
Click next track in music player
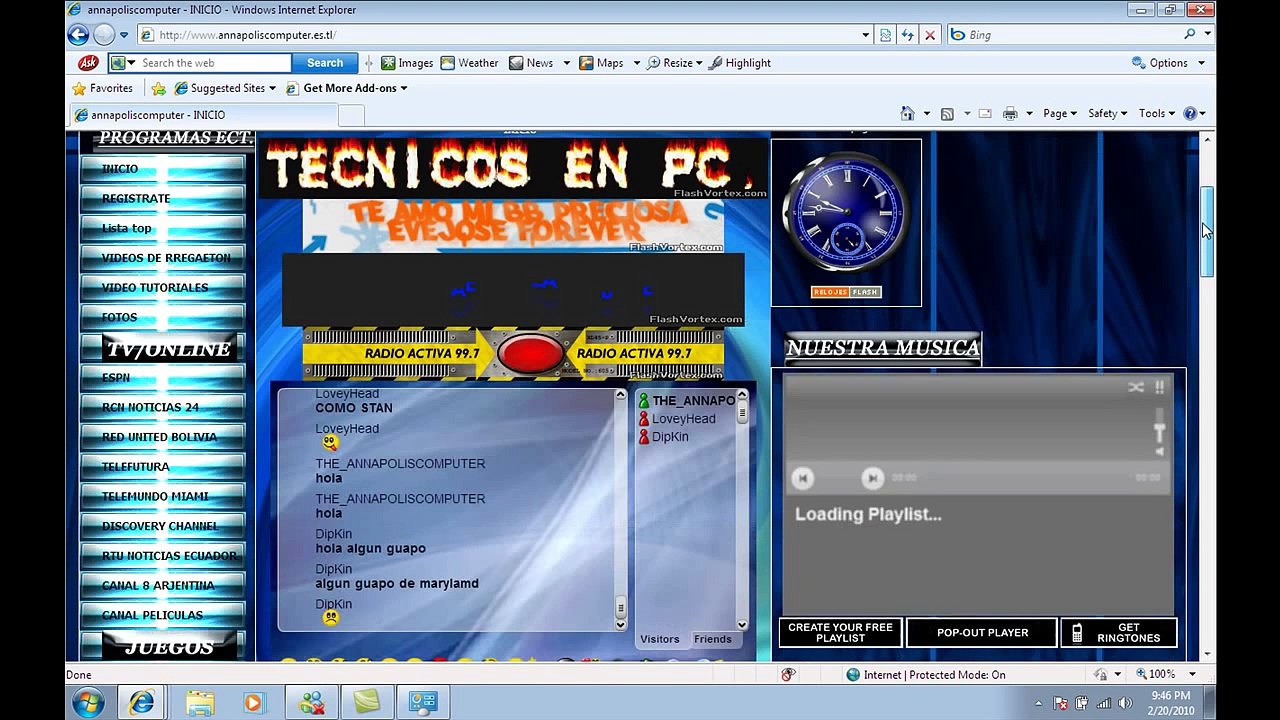coord(872,478)
